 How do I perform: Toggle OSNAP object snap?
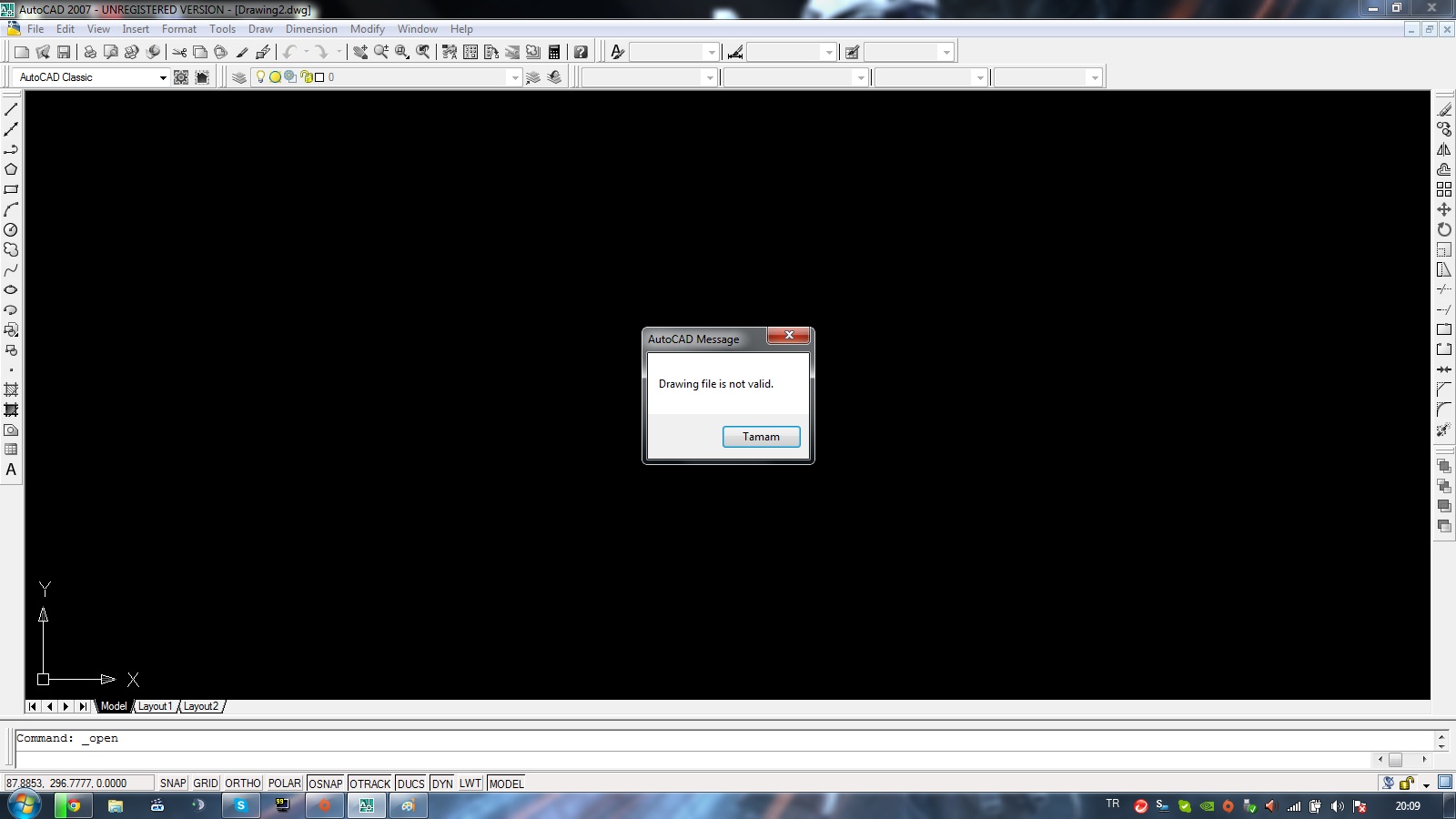click(x=326, y=784)
